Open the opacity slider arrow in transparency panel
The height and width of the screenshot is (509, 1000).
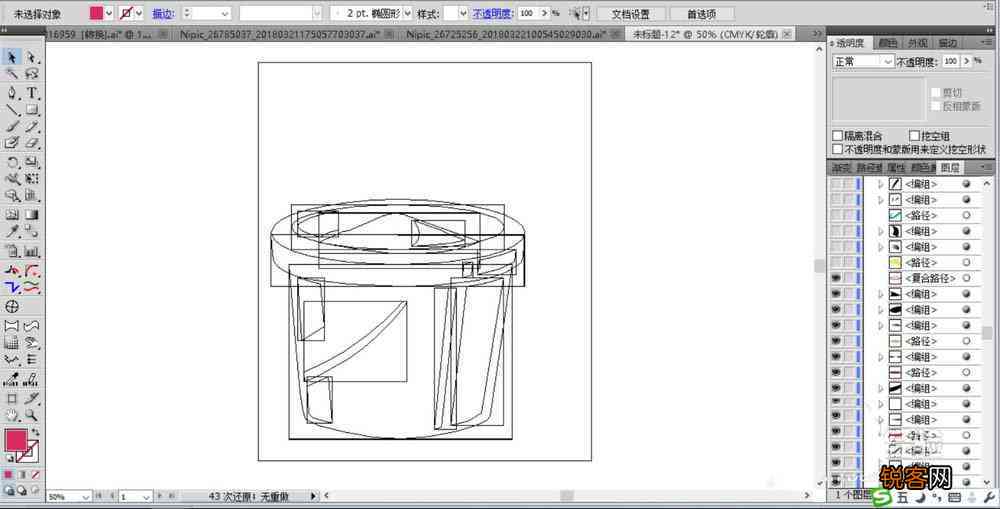click(967, 61)
